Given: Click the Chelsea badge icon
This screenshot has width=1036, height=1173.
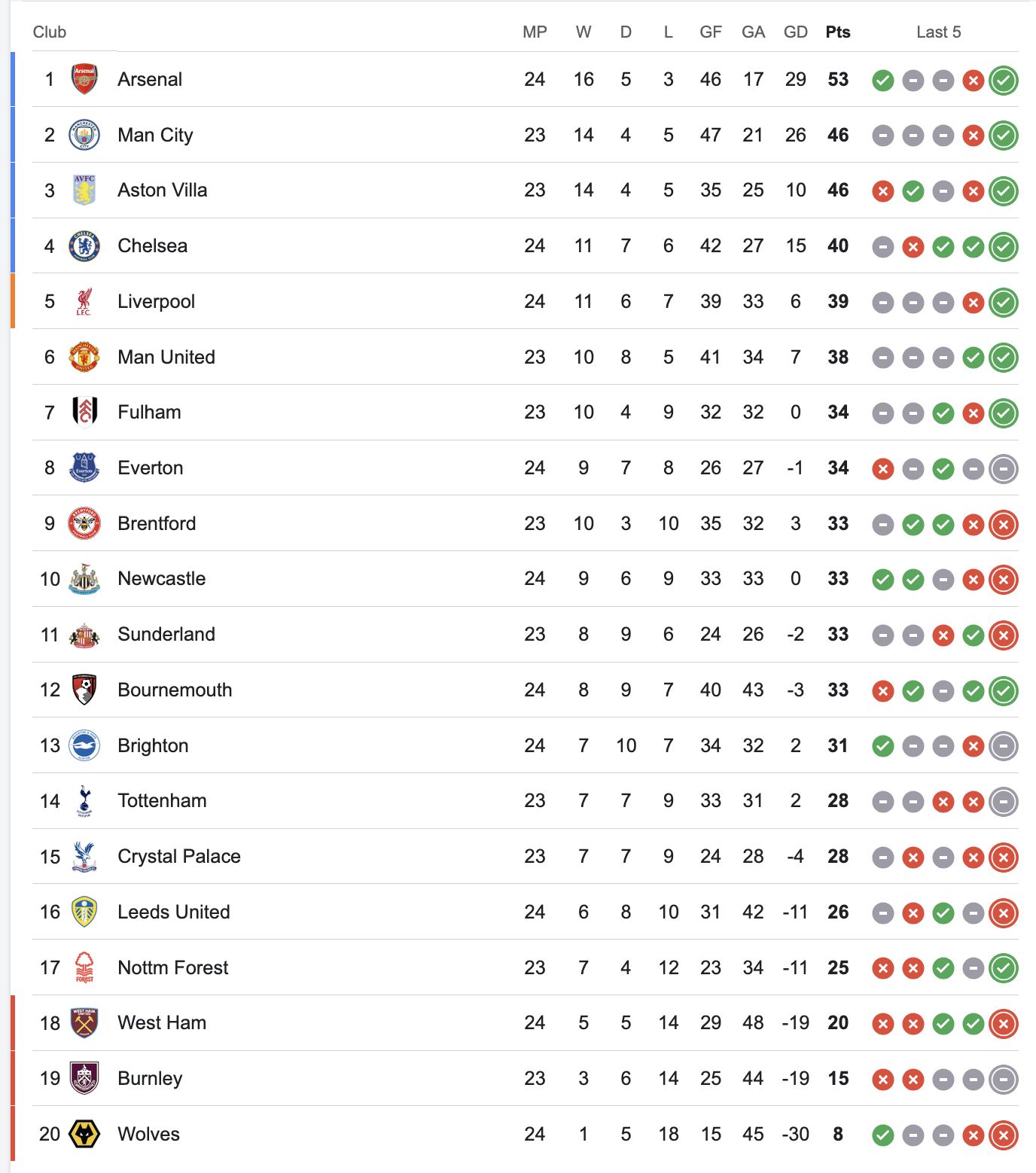Looking at the screenshot, I should (84, 246).
